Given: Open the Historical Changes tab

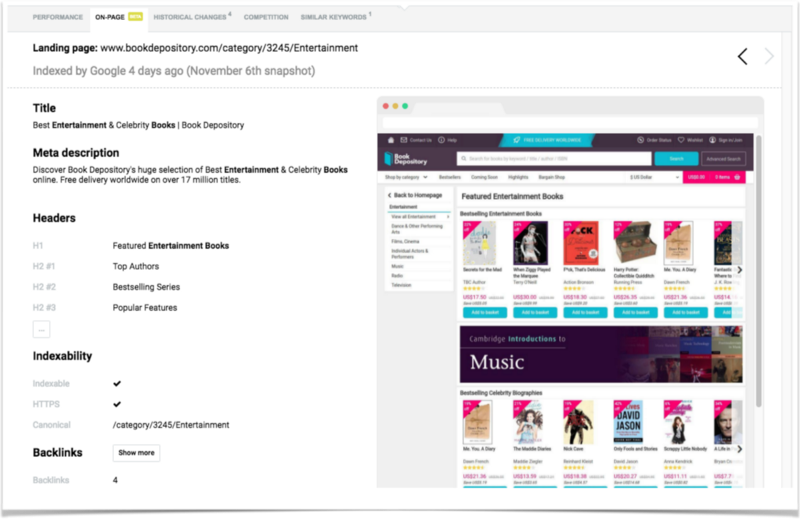Looking at the screenshot, I should click(x=190, y=17).
